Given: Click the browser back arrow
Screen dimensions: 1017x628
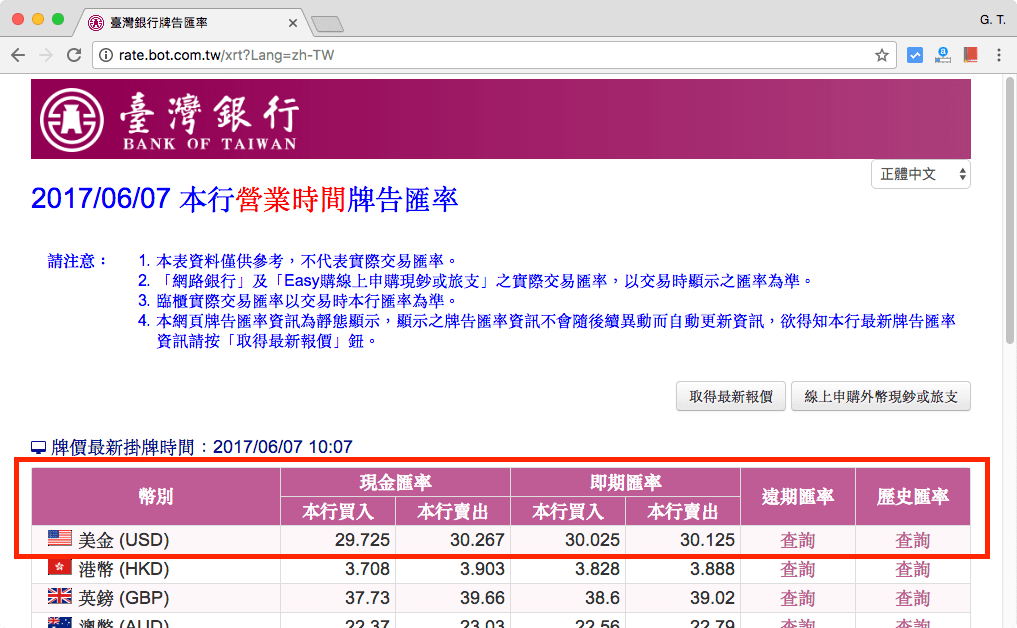Looking at the screenshot, I should tap(17, 56).
